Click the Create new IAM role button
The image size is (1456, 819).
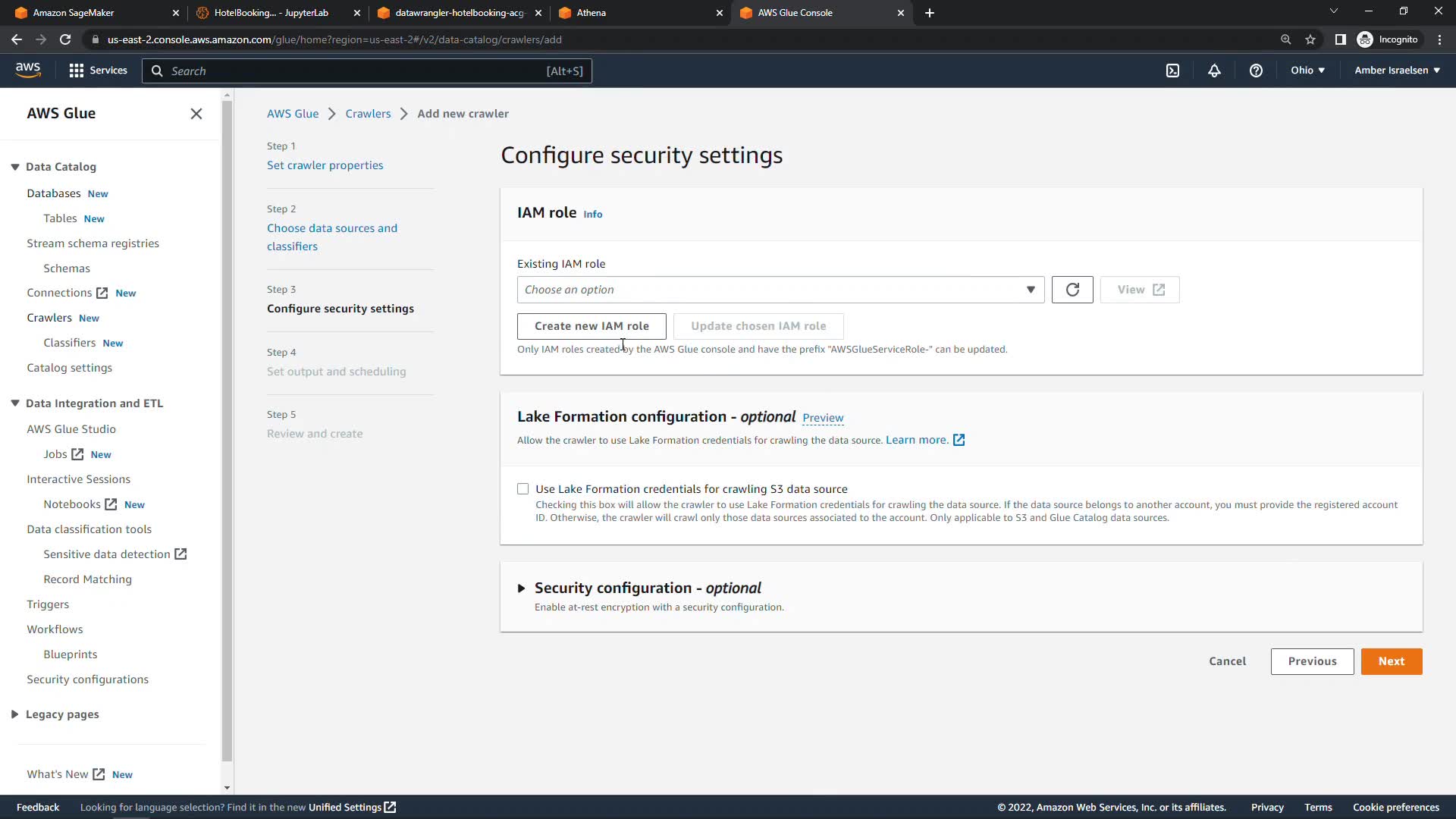coord(591,326)
